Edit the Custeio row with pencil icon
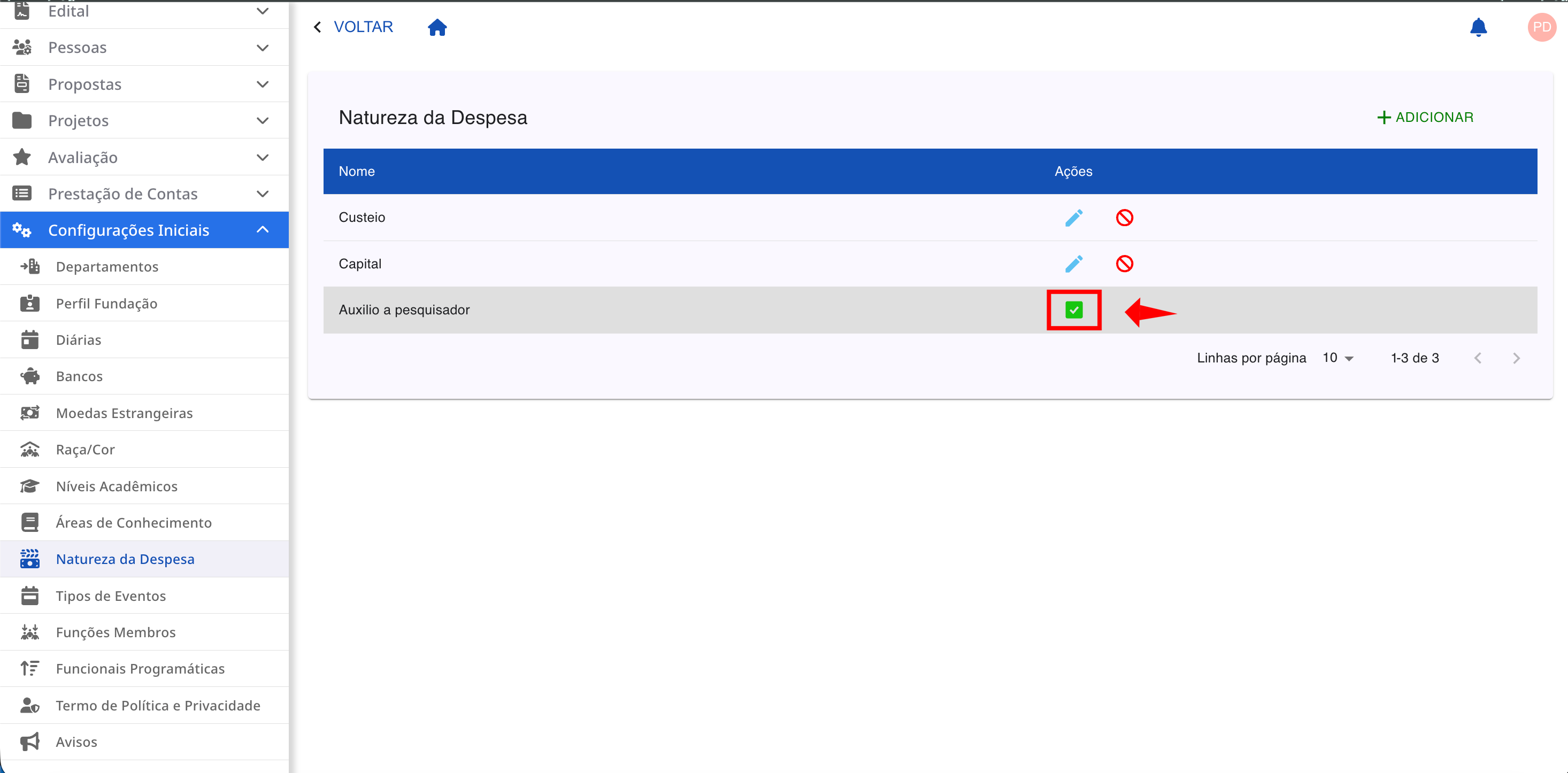Screen dimensions: 1568x773 click(1074, 217)
